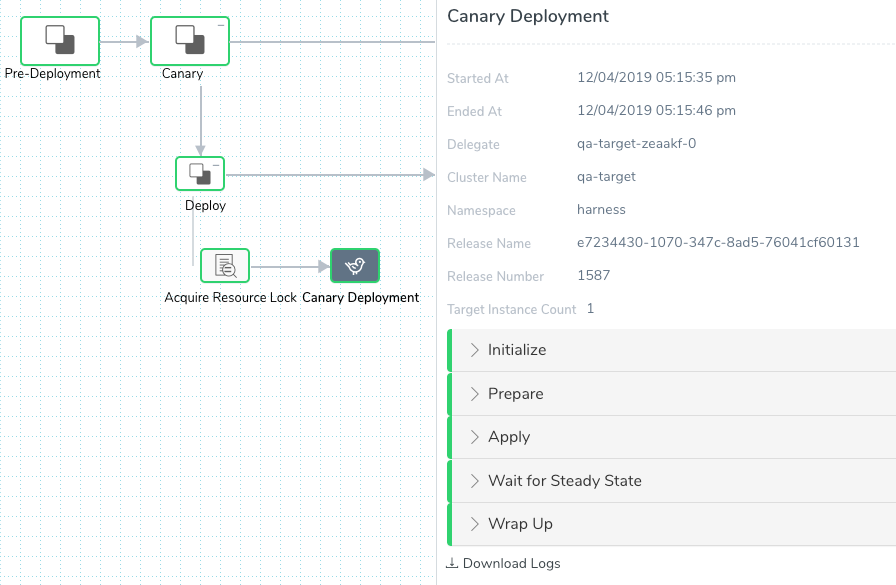Collapse the Deploy group via minus mark
Viewport: 896px width, 585px height.
(x=216, y=165)
